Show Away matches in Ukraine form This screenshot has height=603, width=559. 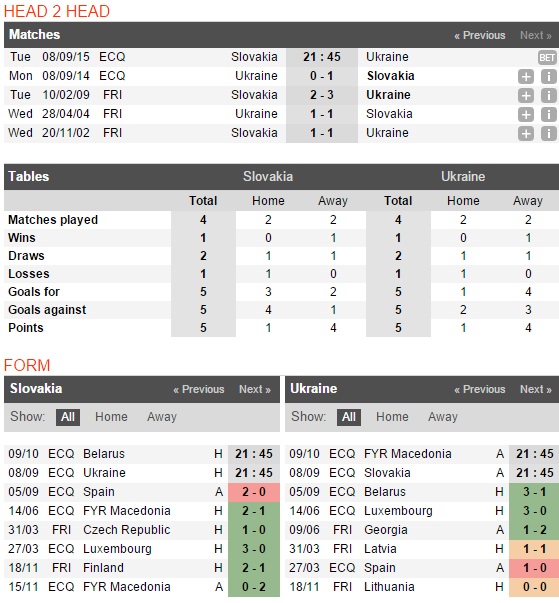click(x=443, y=417)
